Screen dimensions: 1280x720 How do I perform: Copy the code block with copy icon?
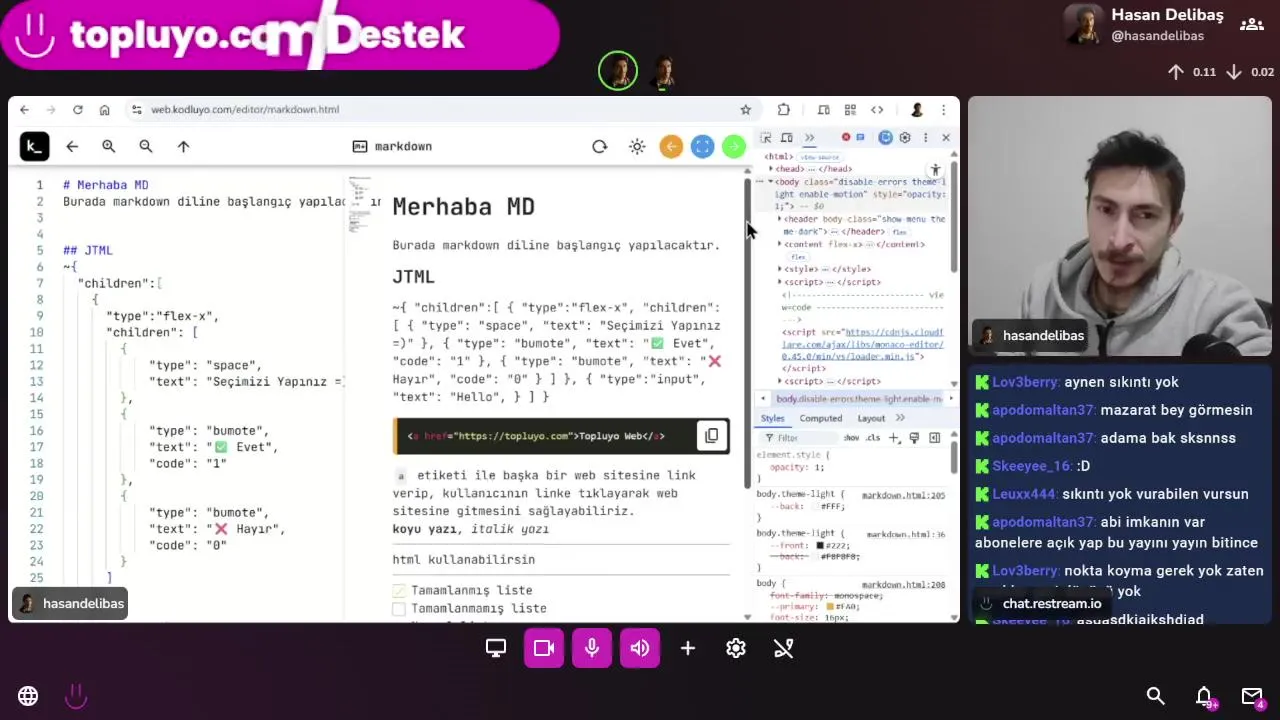(x=711, y=436)
